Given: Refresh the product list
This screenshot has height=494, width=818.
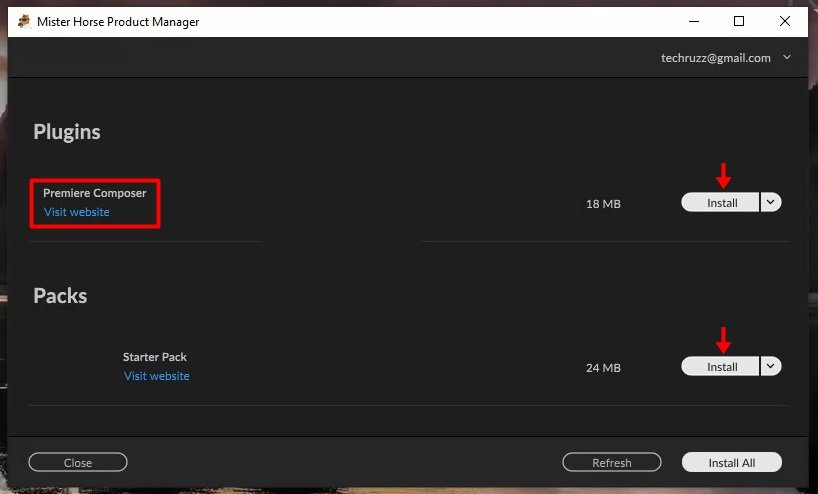Looking at the screenshot, I should coord(611,463).
